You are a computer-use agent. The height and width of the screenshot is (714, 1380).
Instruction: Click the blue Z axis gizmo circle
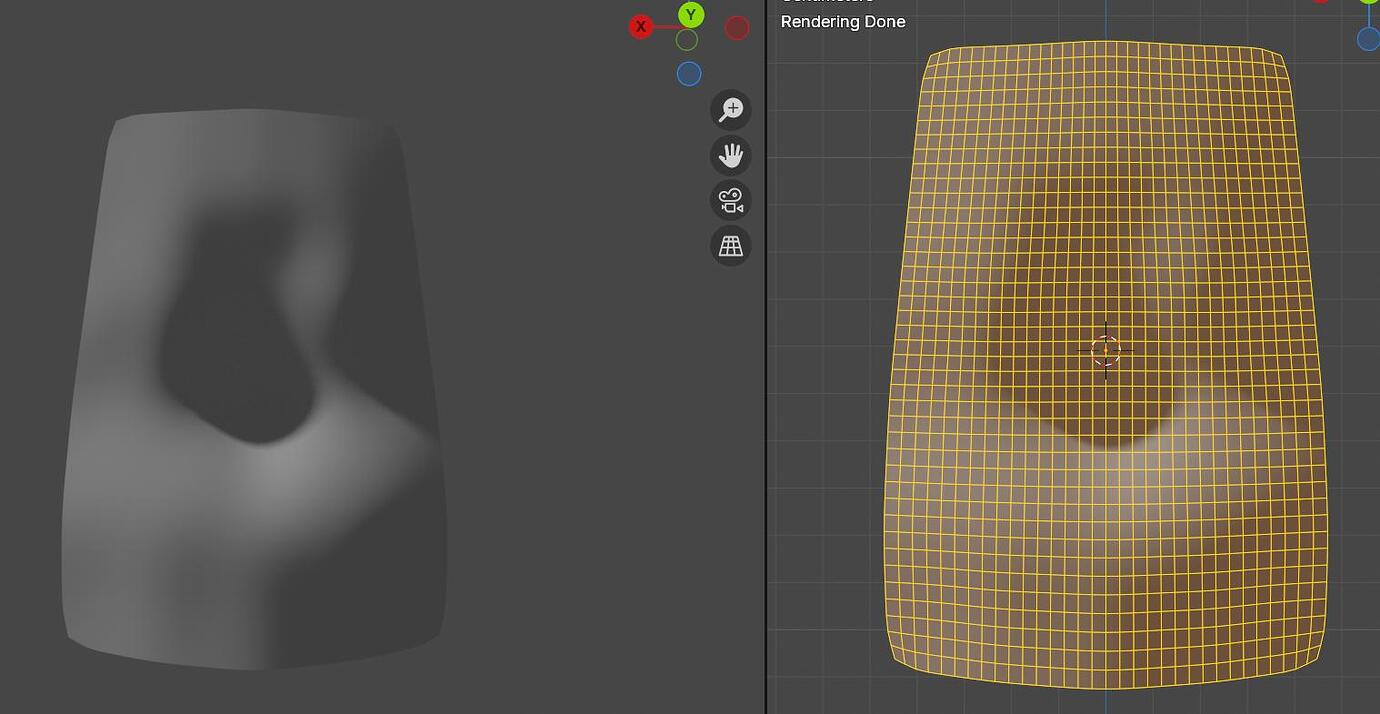[x=689, y=74]
